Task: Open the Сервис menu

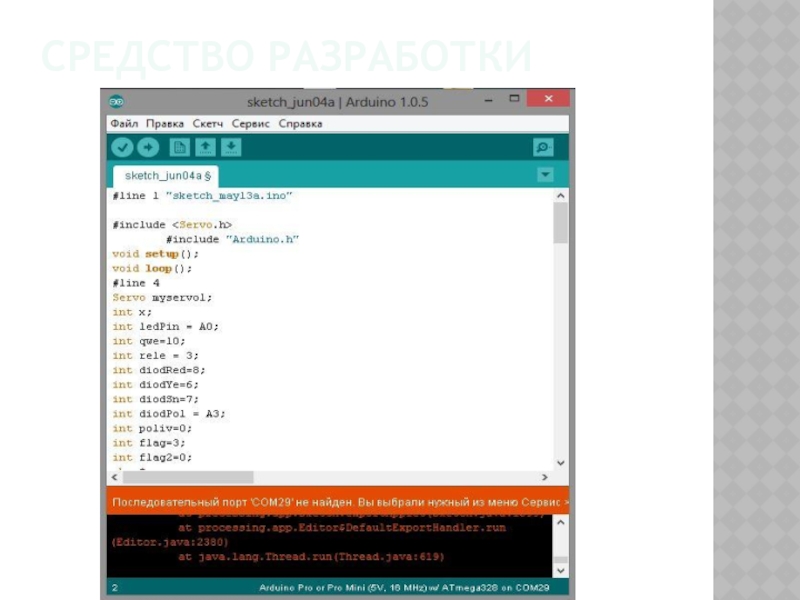Action: [x=251, y=123]
